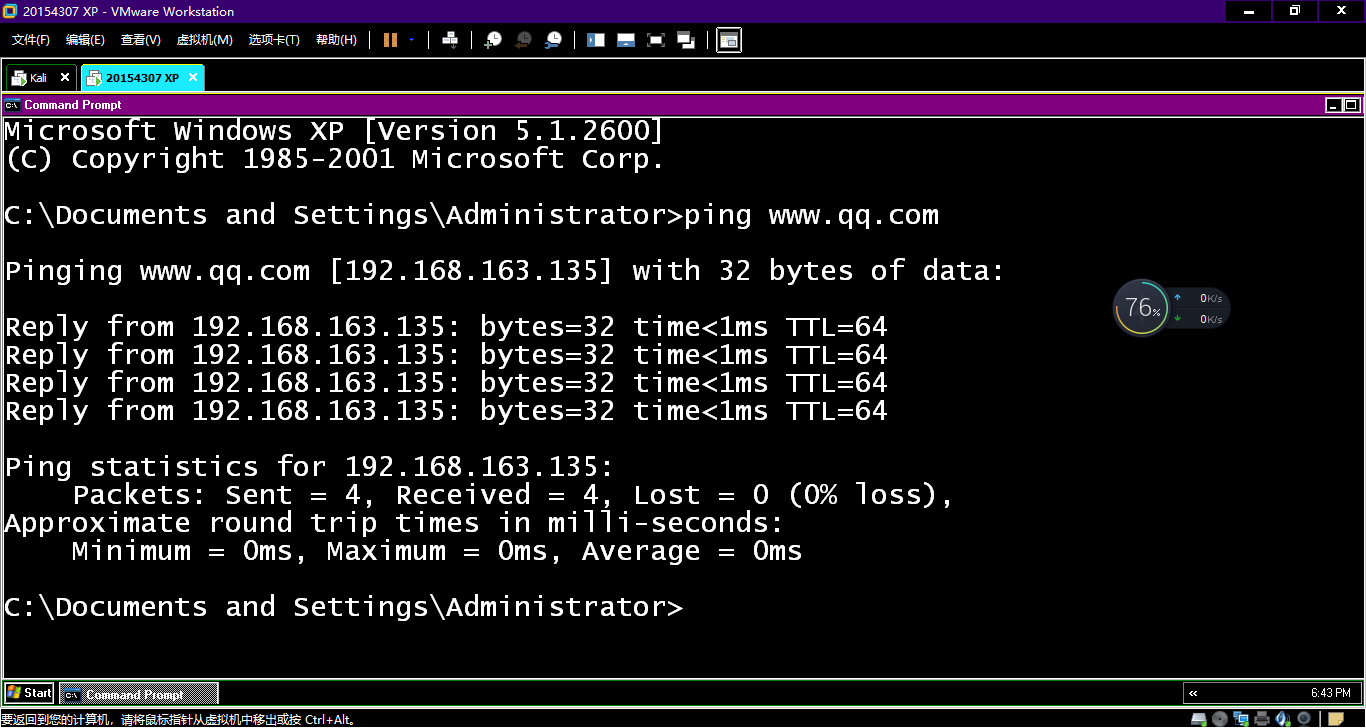Click the Send Ctrl+Alt+Del toolbar icon

coord(450,40)
